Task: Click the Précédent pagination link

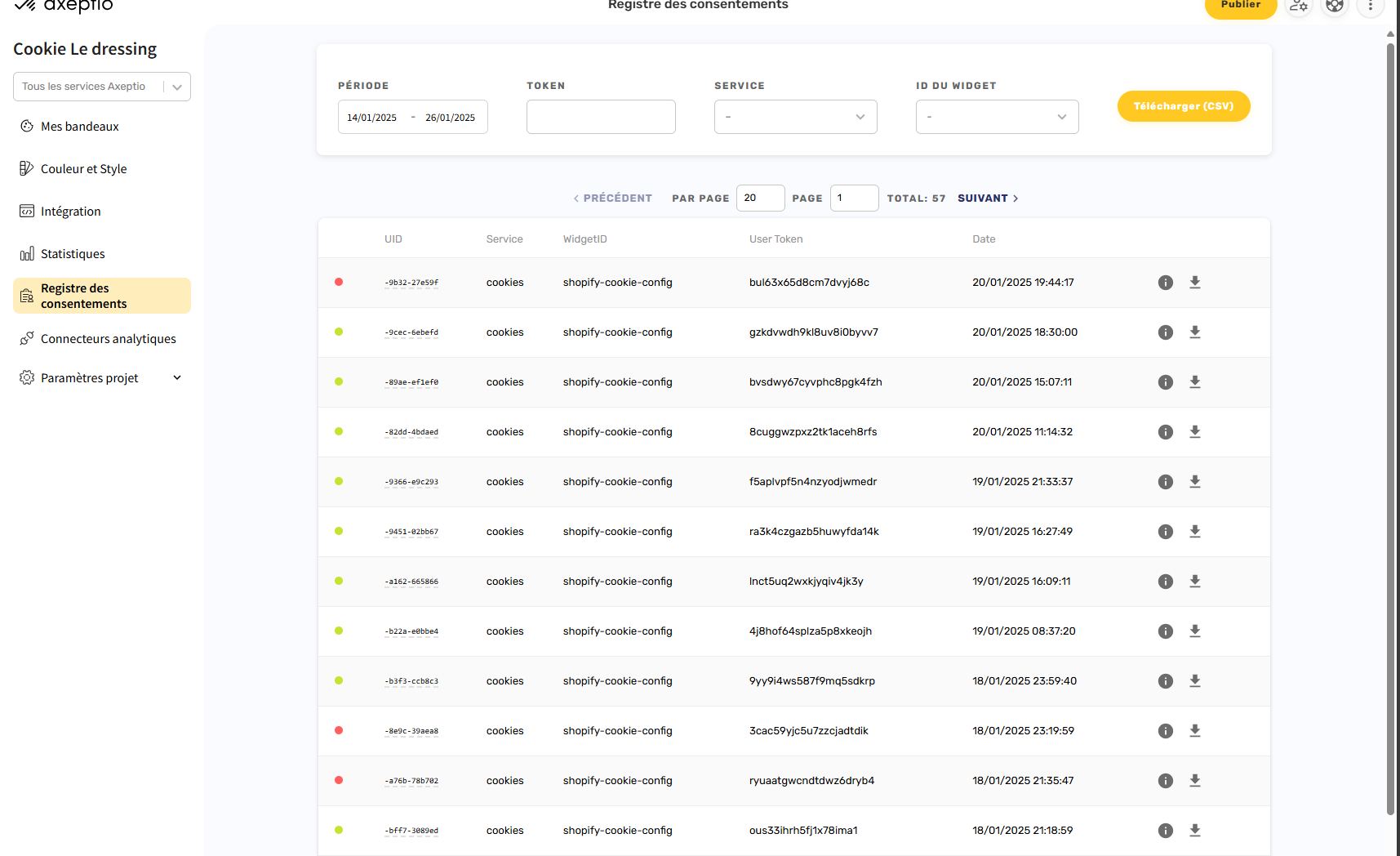Action: click(613, 198)
